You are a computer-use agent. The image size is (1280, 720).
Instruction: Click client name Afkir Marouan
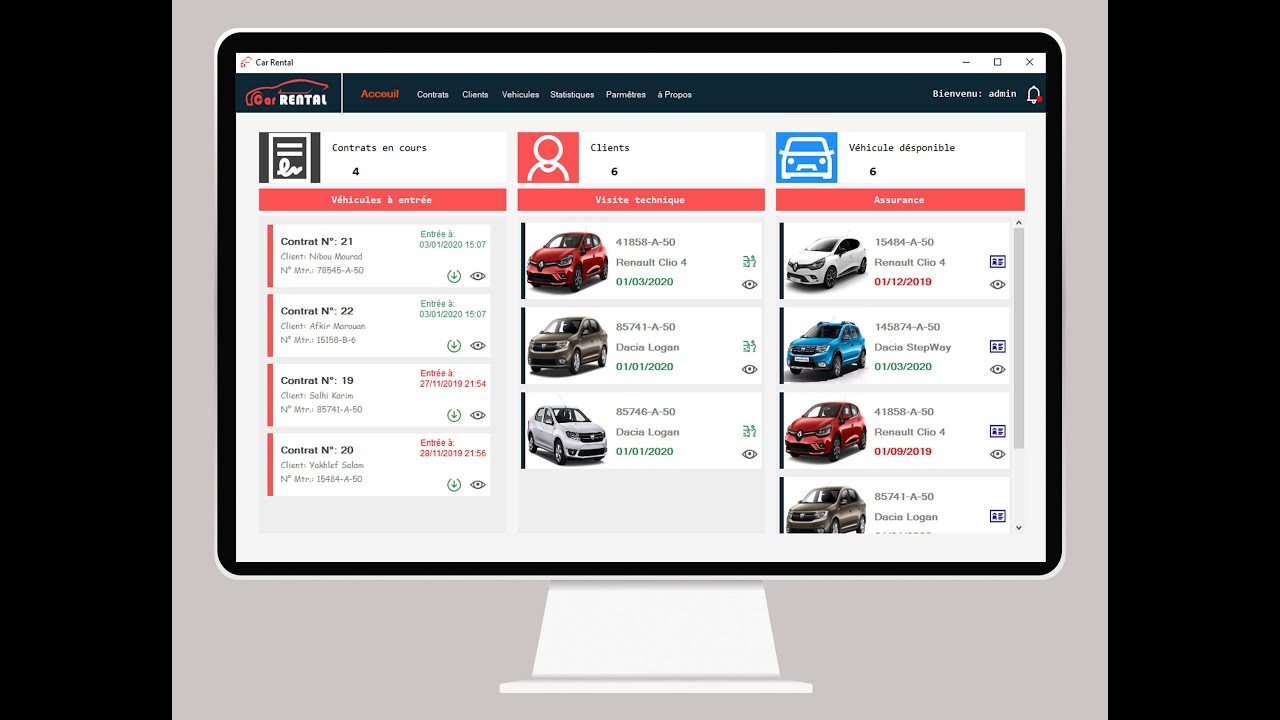click(x=337, y=326)
